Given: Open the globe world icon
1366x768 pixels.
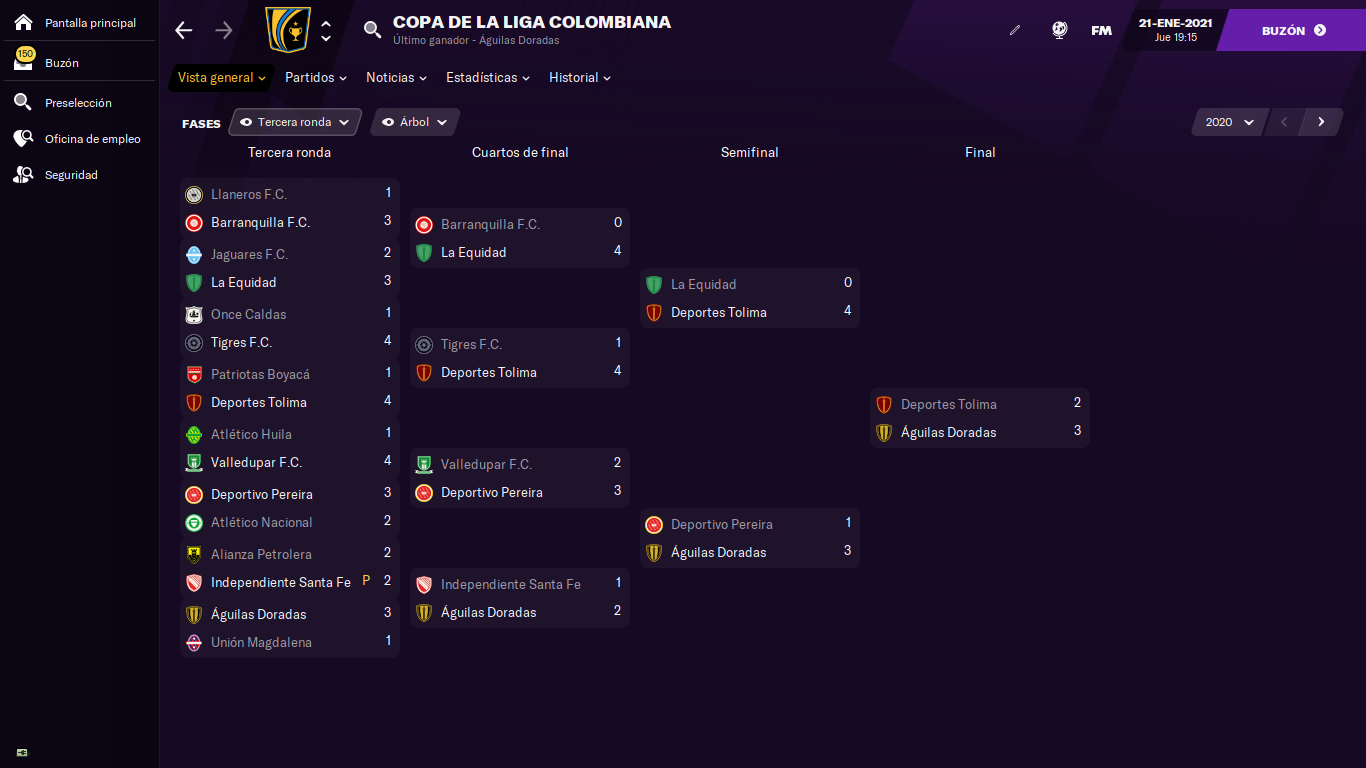Looking at the screenshot, I should point(1060,30).
